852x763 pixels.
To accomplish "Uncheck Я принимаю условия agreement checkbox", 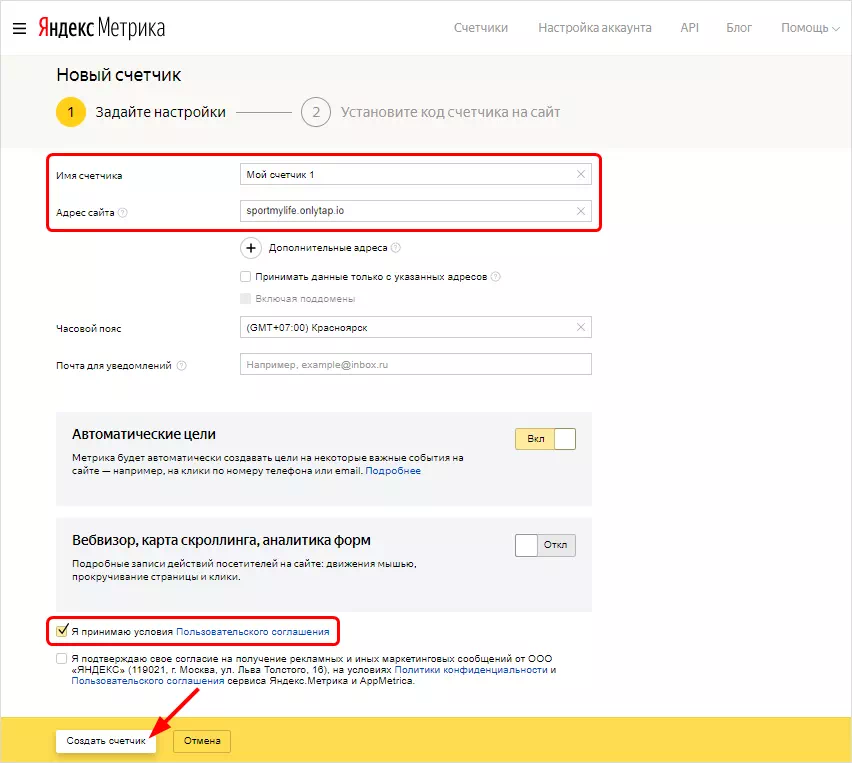I will pyautogui.click(x=62, y=631).
